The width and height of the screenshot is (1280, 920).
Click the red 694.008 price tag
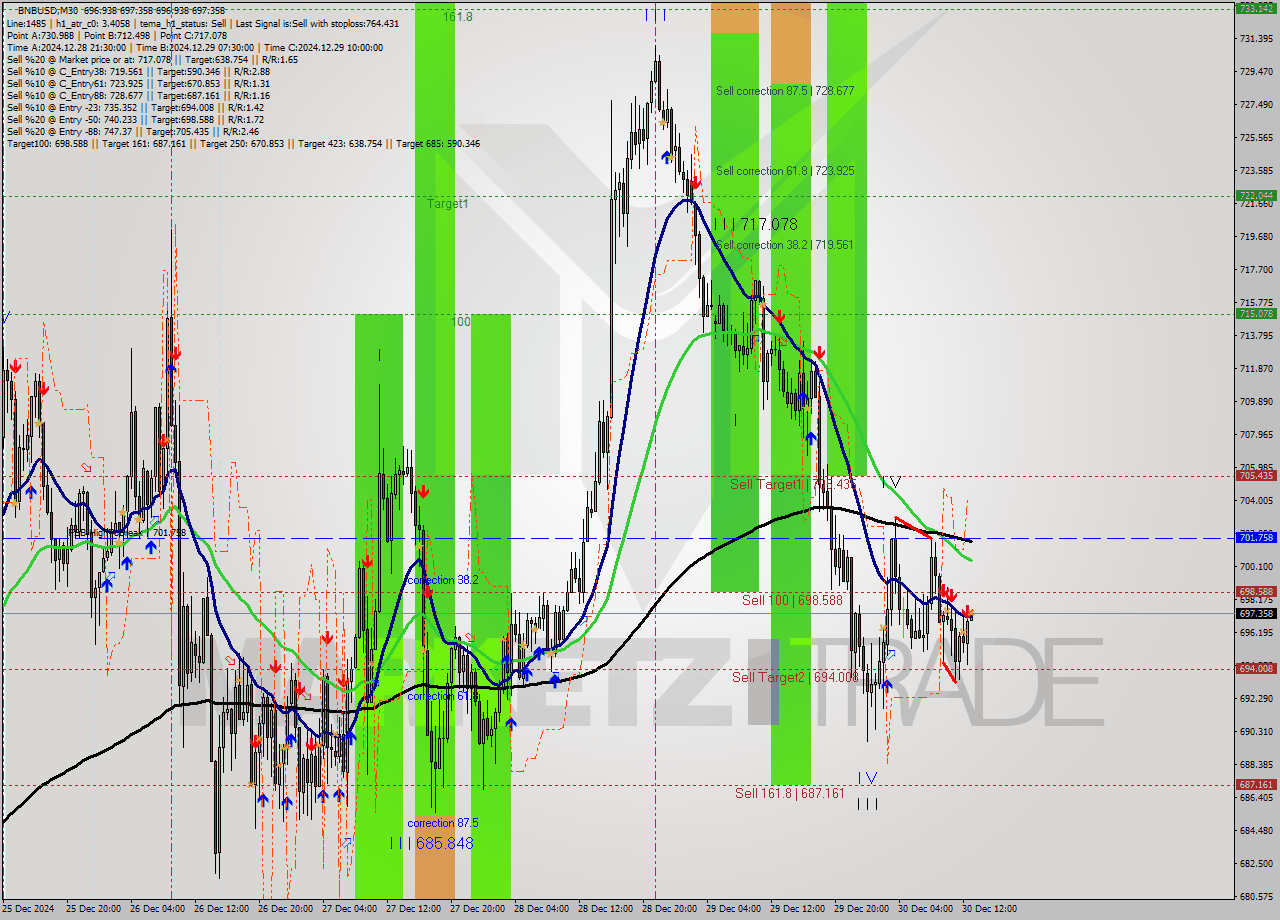click(1256, 669)
